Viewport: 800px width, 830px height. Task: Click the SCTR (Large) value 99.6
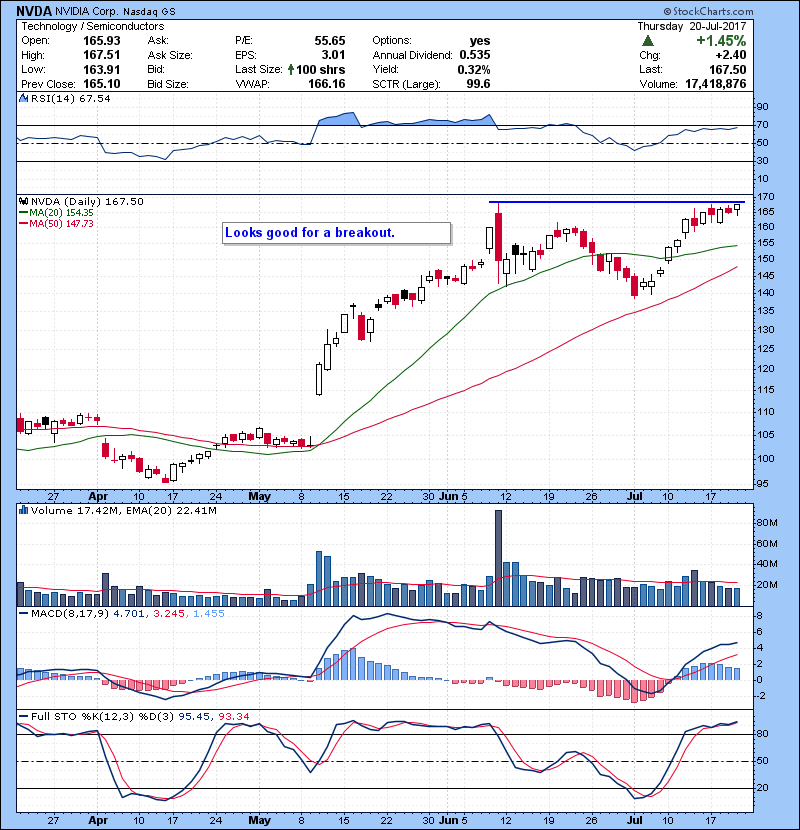(479, 84)
